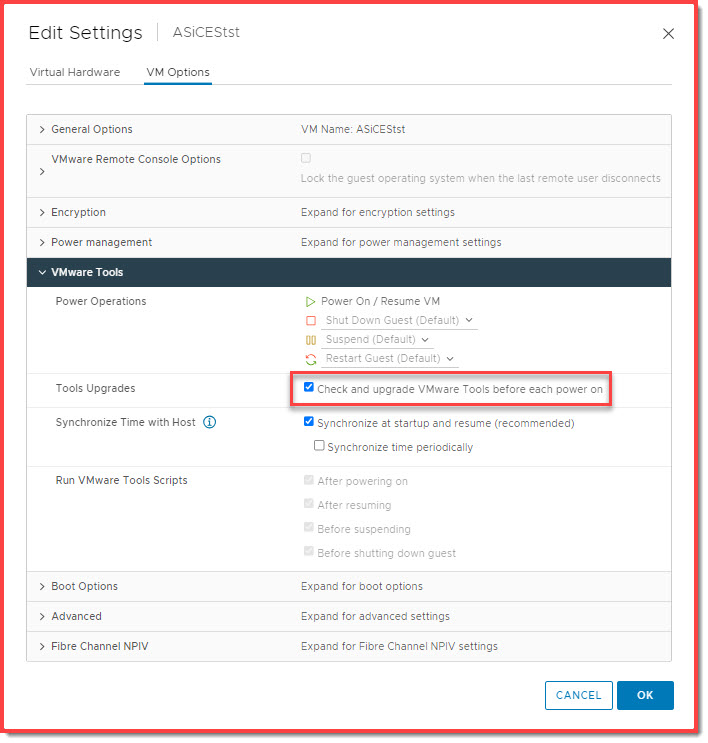Expand the Encryption settings row
708x743 pixels.
click(x=42, y=212)
